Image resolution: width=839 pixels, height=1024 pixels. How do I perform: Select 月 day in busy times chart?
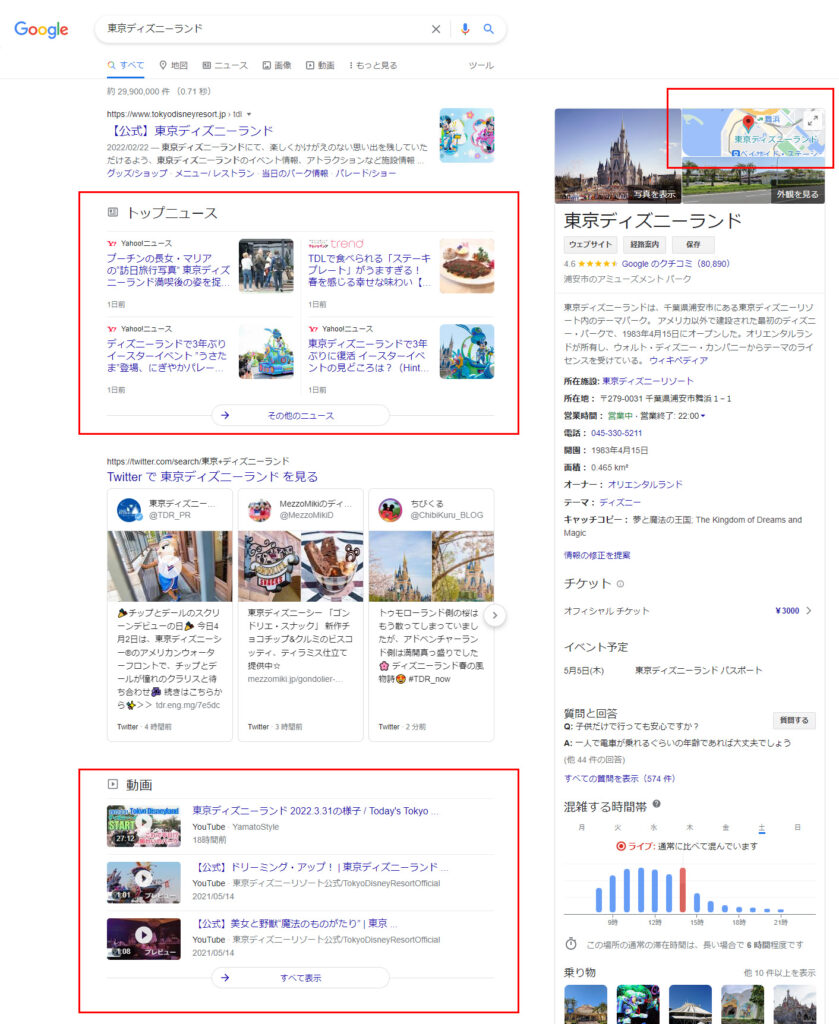pos(581,827)
